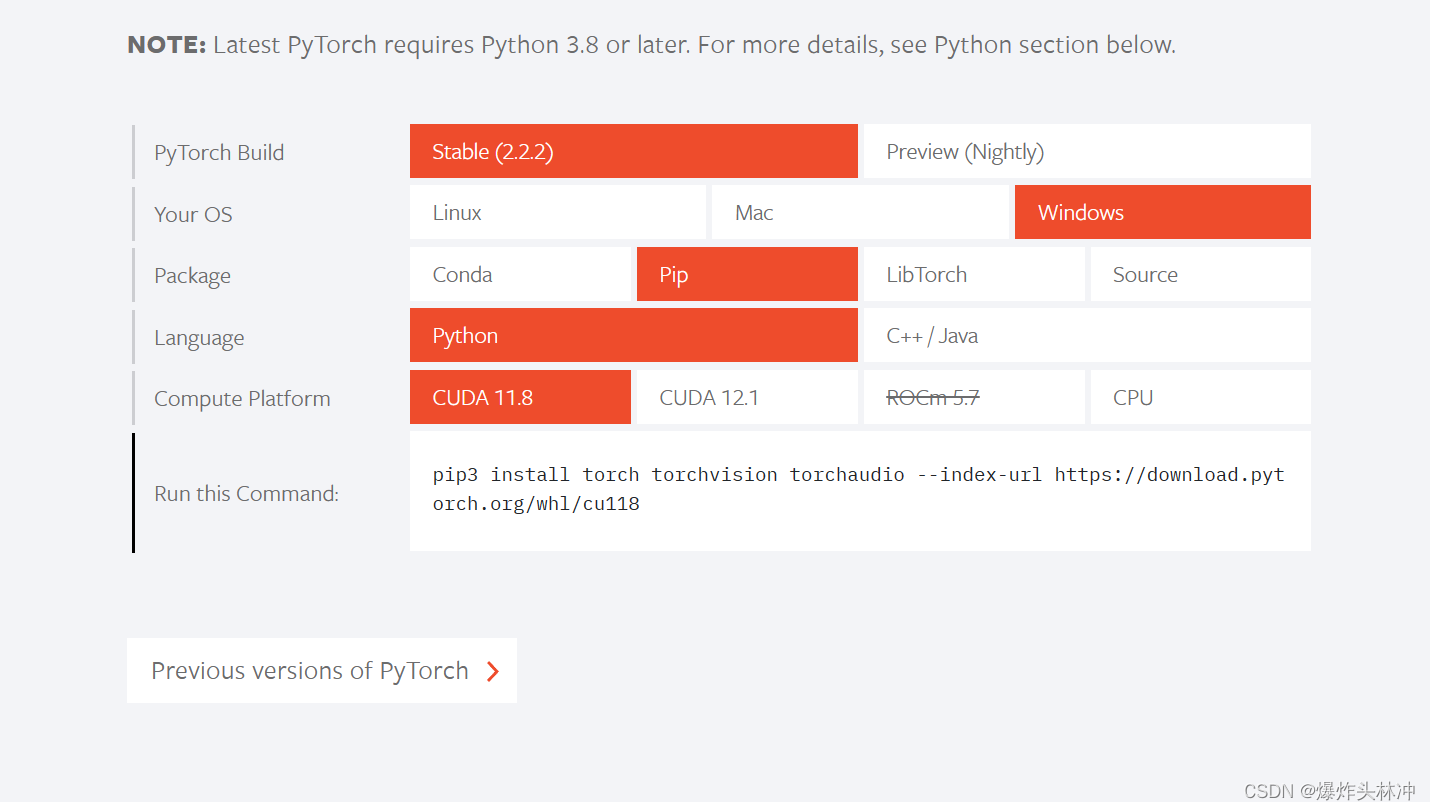Choose the CUDA 11.8 compute platform
Screen dimensions: 1430x810
coord(520,398)
